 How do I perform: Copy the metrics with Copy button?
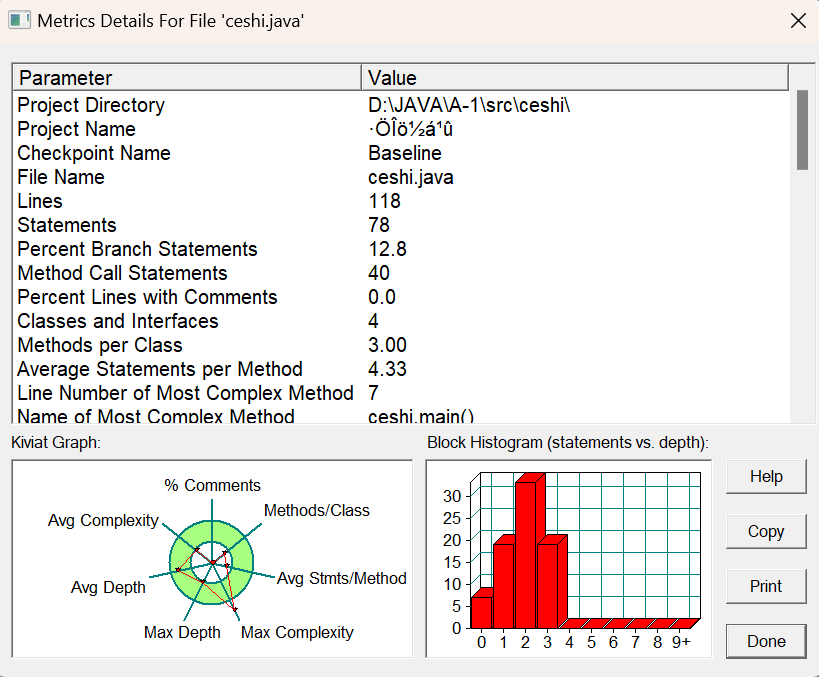point(766,531)
